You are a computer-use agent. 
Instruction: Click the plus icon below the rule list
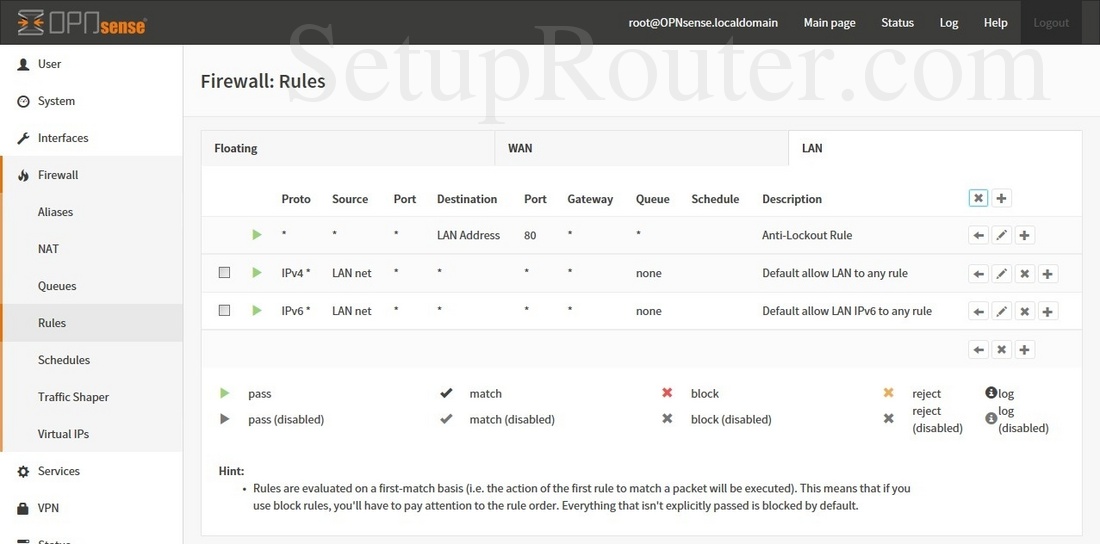tap(1025, 349)
